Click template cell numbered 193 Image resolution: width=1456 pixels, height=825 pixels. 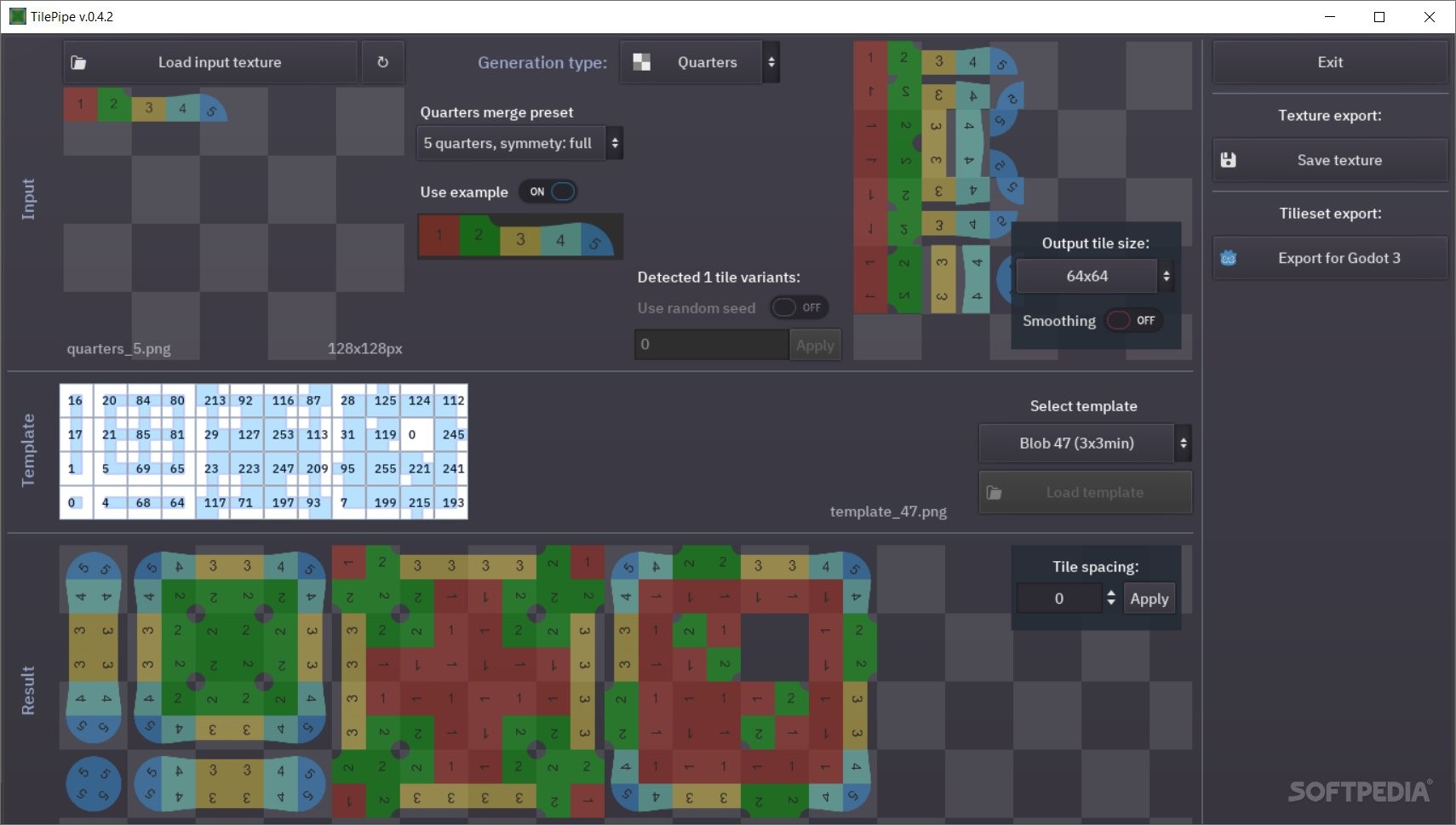tap(451, 502)
